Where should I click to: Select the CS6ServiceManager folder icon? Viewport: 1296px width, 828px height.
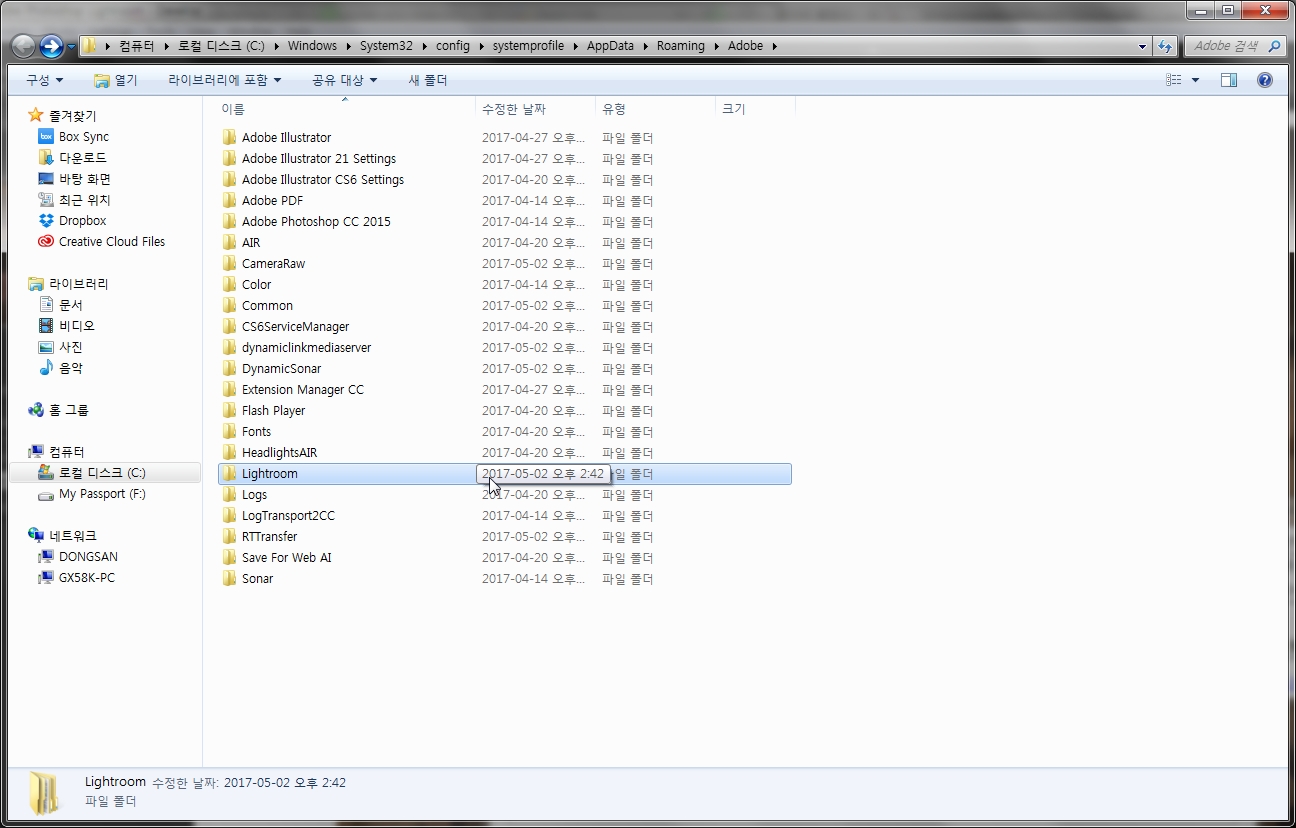[x=229, y=326]
